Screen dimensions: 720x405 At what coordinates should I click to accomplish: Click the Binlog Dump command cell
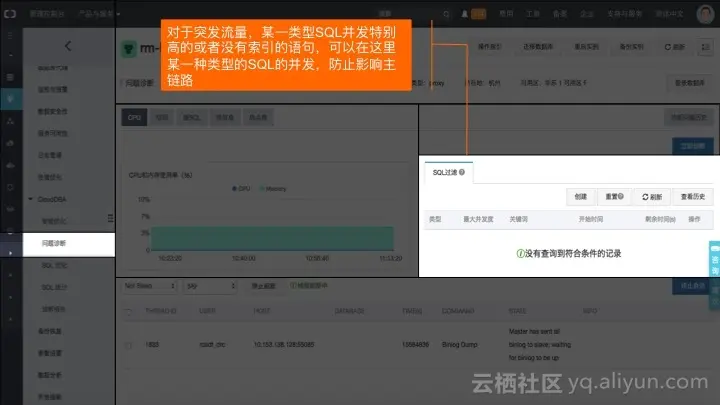click(460, 345)
